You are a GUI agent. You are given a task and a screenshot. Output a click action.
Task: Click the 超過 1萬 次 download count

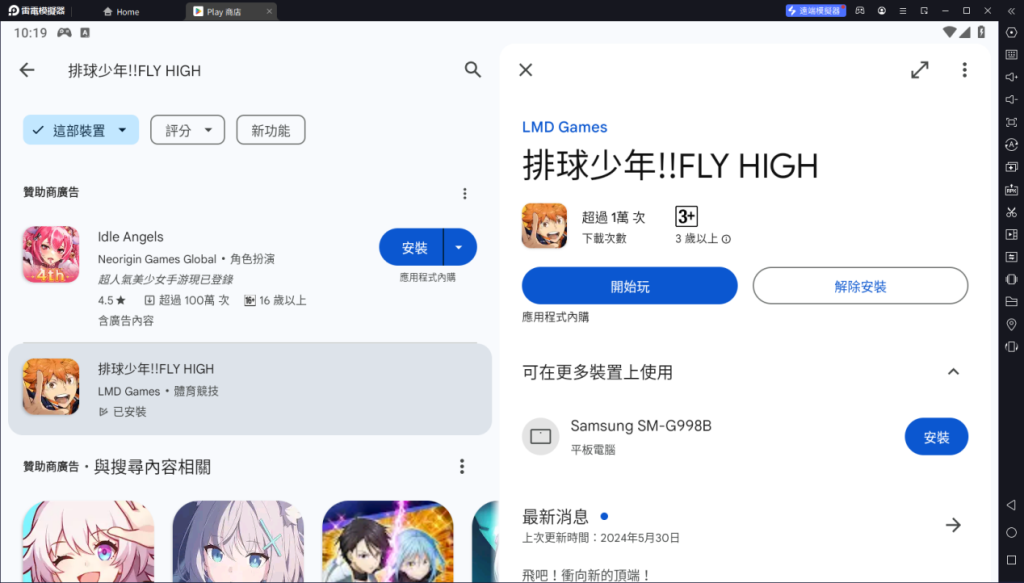pos(613,218)
